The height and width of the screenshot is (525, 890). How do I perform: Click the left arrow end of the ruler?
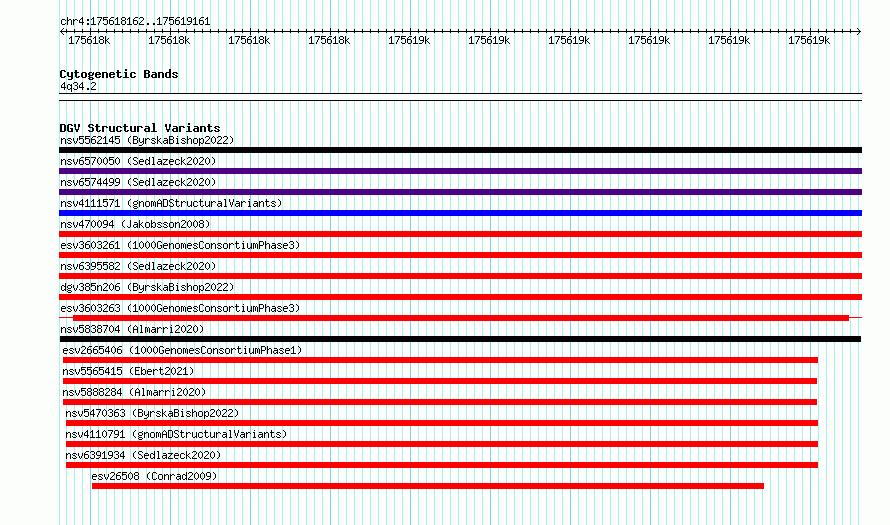pos(62,31)
